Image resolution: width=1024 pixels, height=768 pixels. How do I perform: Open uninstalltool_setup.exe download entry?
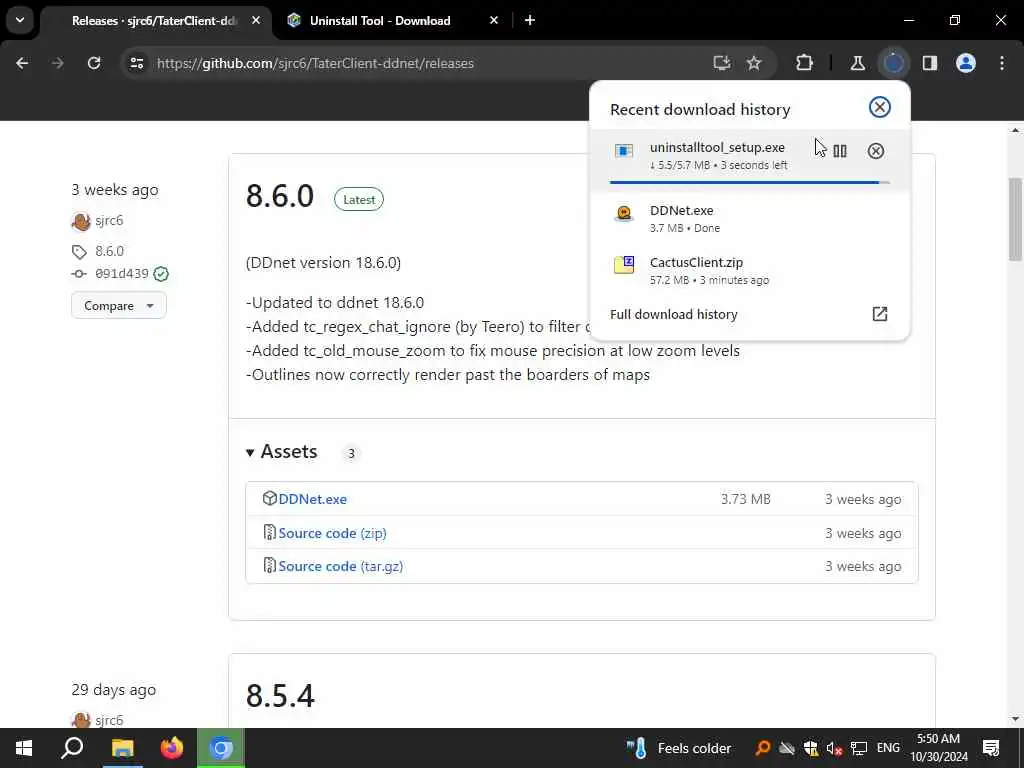tap(750, 161)
